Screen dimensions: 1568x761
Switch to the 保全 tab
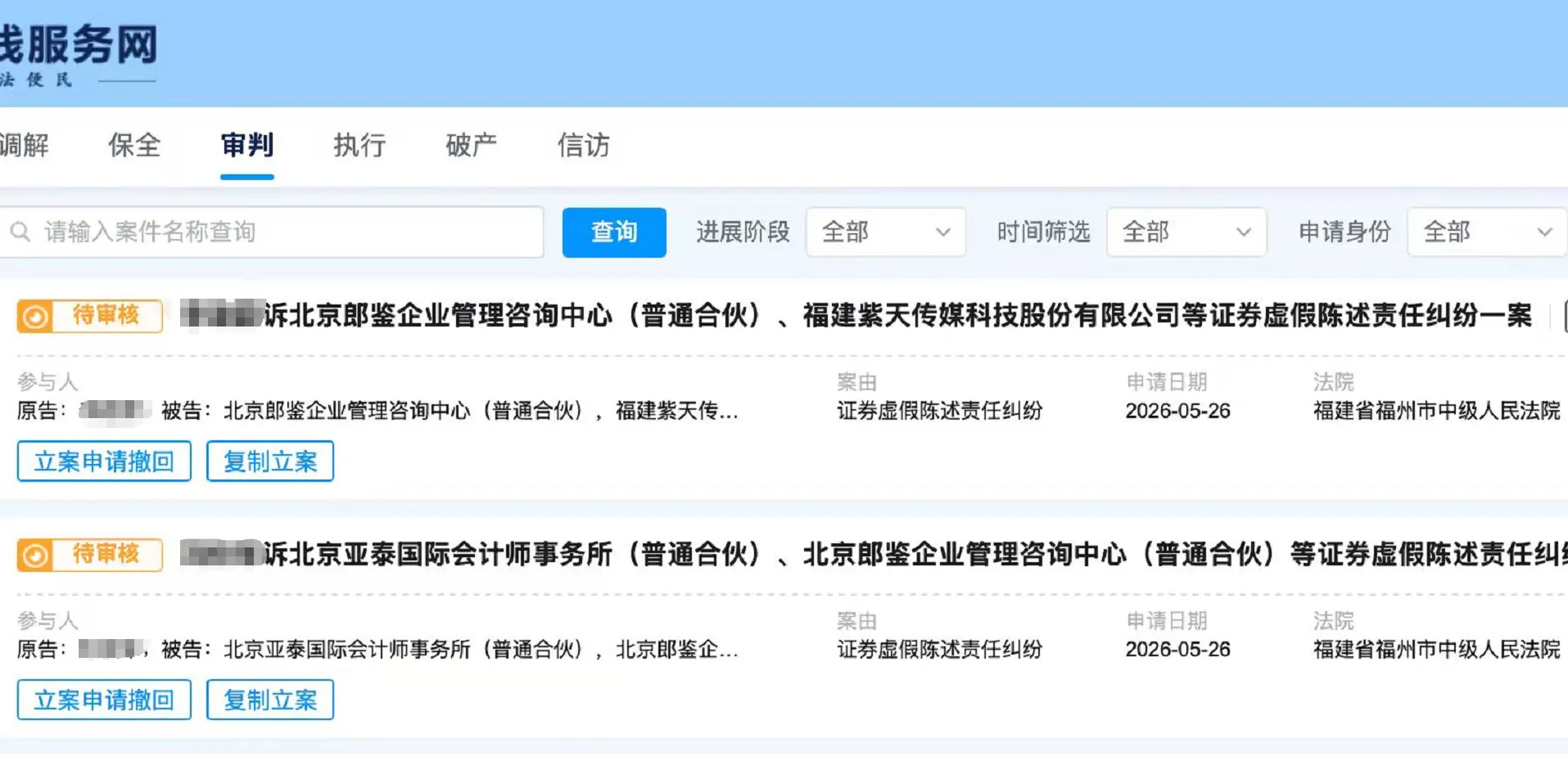(135, 146)
